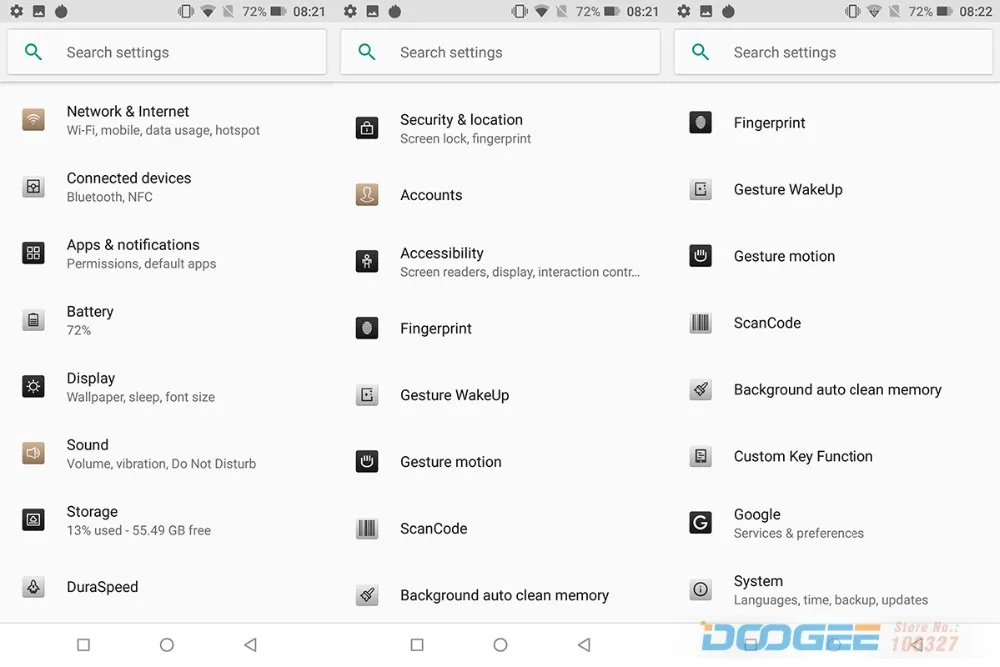
Task: Tap Fingerprint icon in the 08:22 screenshot
Action: click(x=700, y=122)
